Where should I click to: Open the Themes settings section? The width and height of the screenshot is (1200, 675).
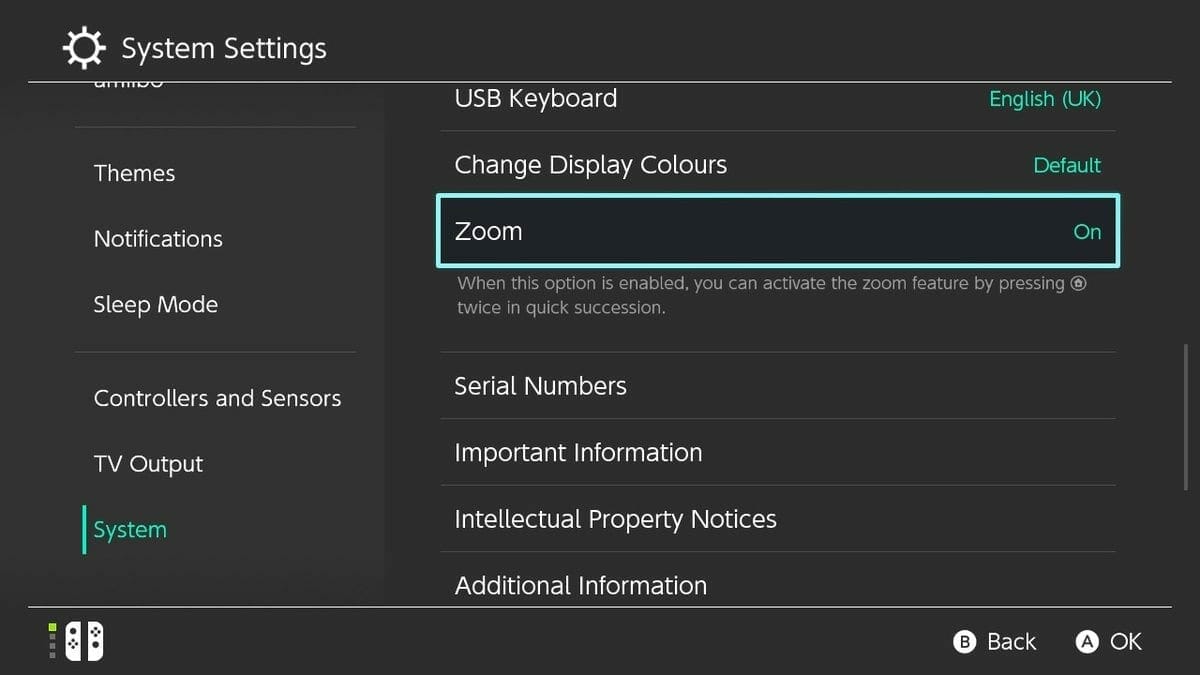click(134, 173)
